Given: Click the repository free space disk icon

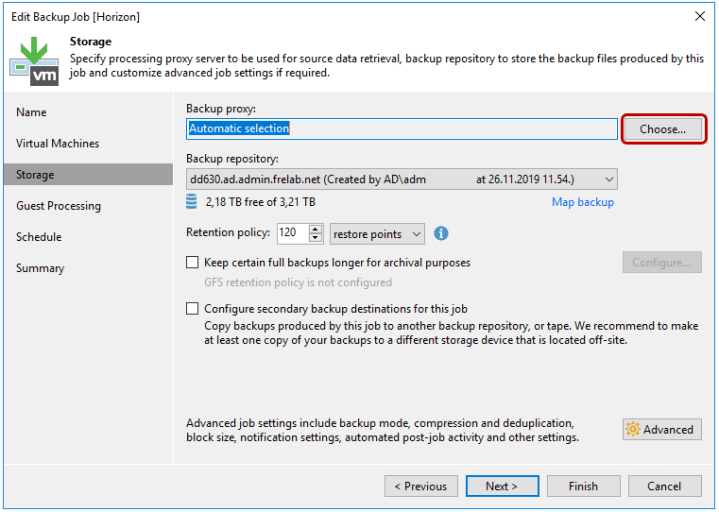Looking at the screenshot, I should [x=192, y=202].
